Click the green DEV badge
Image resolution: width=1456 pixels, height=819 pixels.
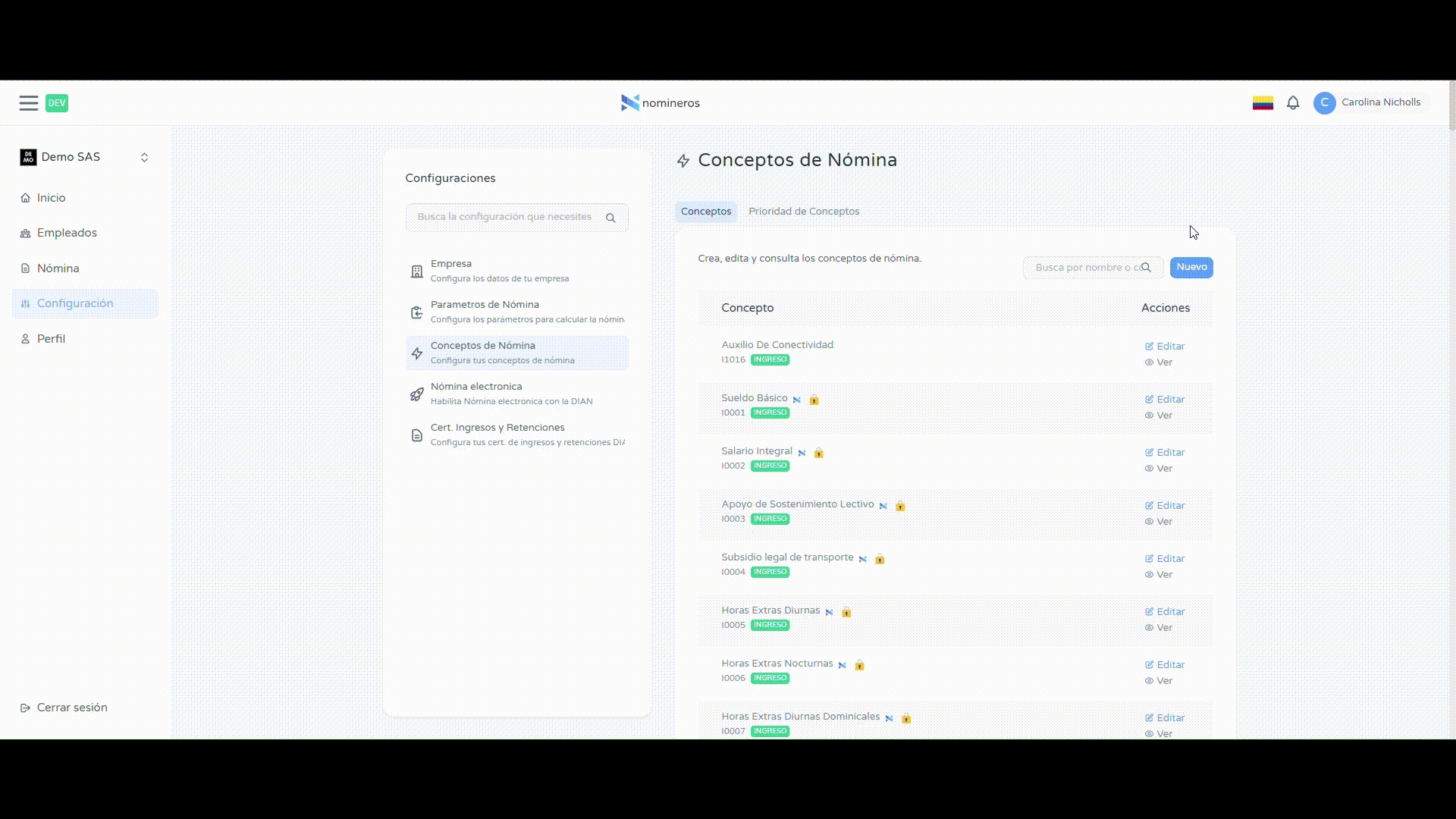[57, 103]
